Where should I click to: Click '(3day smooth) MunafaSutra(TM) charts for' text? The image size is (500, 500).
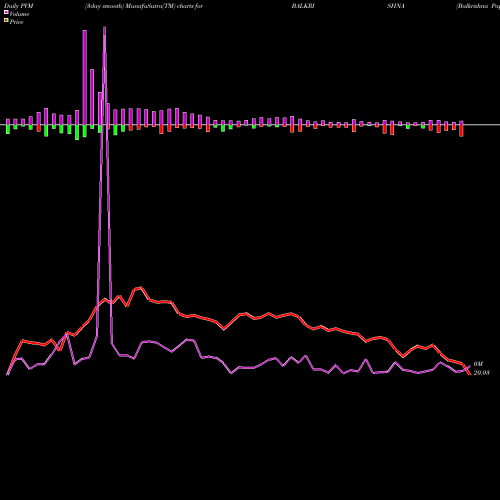click(x=144, y=6)
